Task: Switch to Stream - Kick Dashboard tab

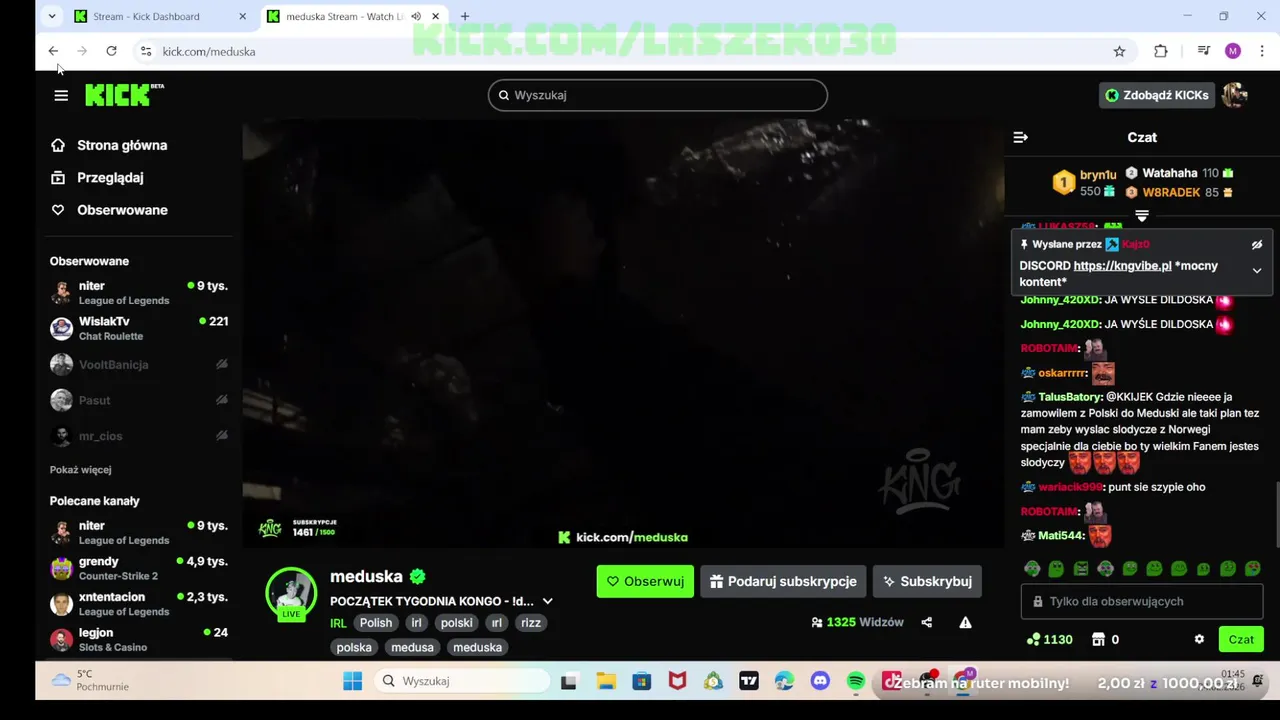Action: pyautogui.click(x=159, y=16)
